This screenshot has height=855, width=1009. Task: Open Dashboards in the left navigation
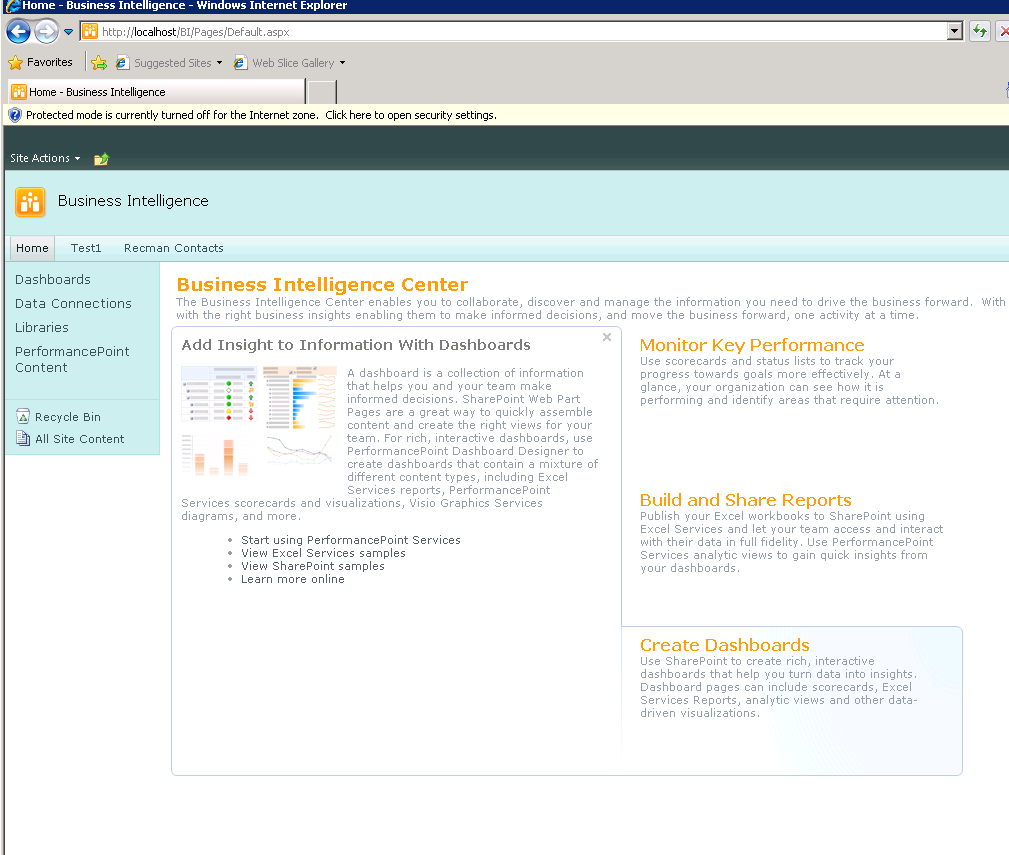pos(53,280)
